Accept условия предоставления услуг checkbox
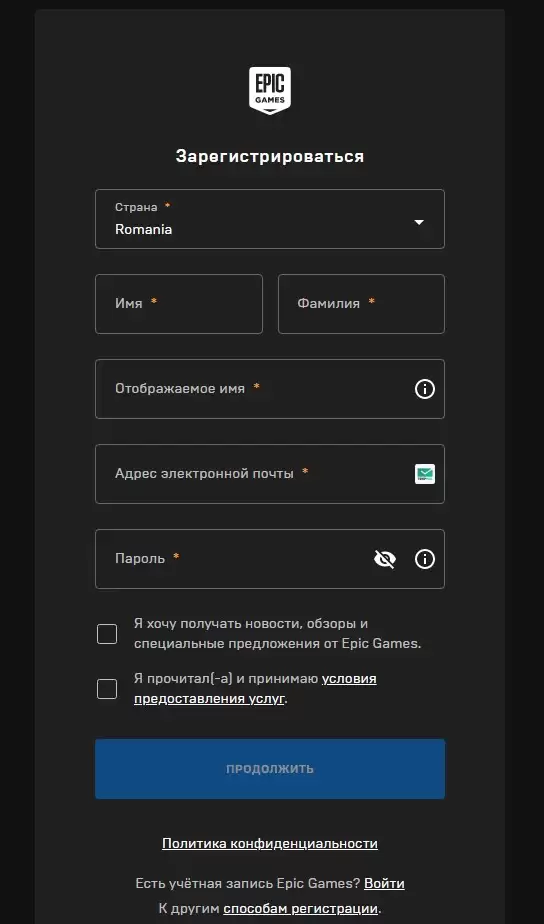Screen dimensions: 544x924 pos(107,689)
